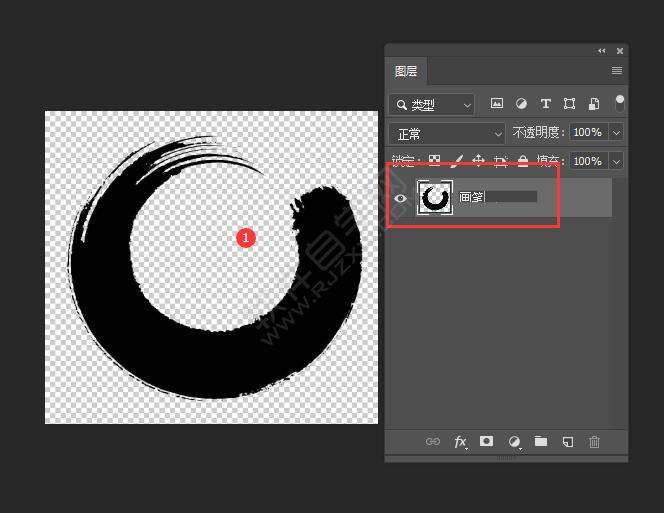This screenshot has height=513, width=664.
Task: Click the opacity 100% value field
Action: [589, 132]
